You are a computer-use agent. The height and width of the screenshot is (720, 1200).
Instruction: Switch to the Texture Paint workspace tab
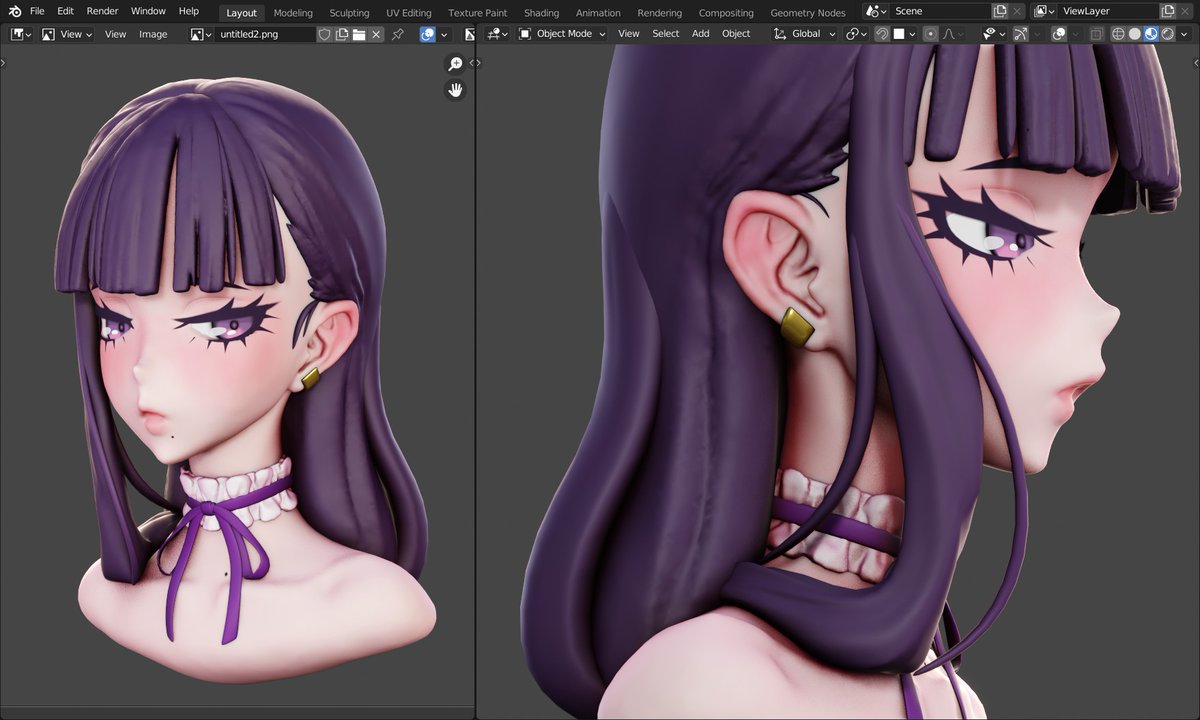tap(477, 13)
